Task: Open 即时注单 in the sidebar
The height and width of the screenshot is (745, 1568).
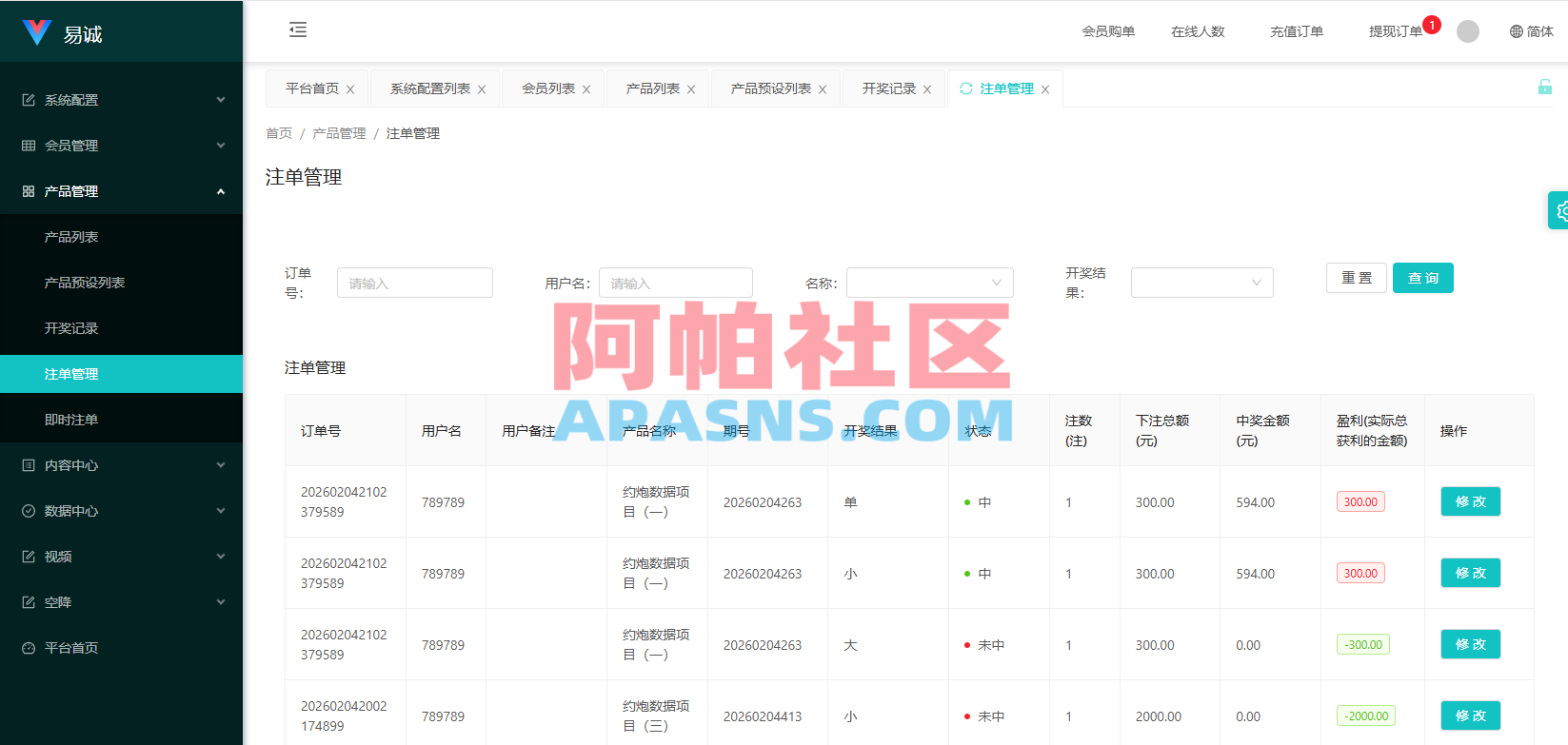Action: click(121, 420)
